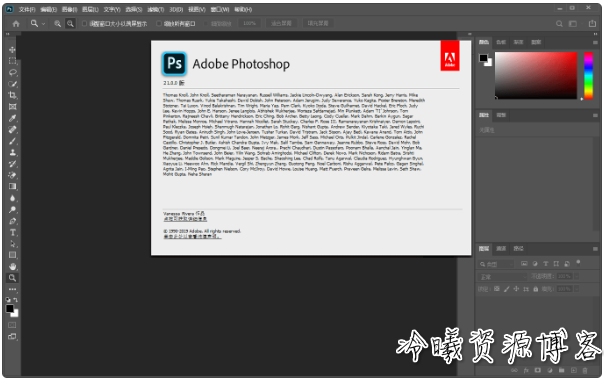The width and height of the screenshot is (604, 380).
Task: Enable Resize Windows to Fit checkbox
Action: click(84, 24)
